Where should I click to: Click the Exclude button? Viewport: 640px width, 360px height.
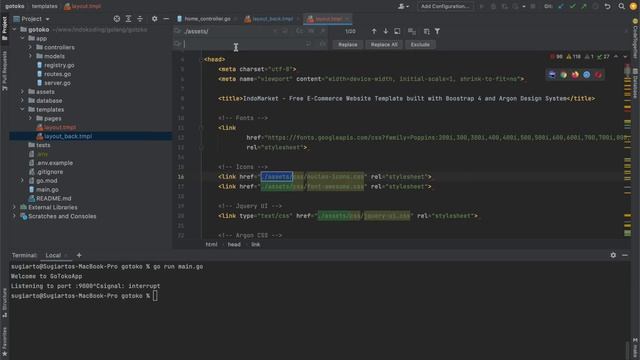420,44
